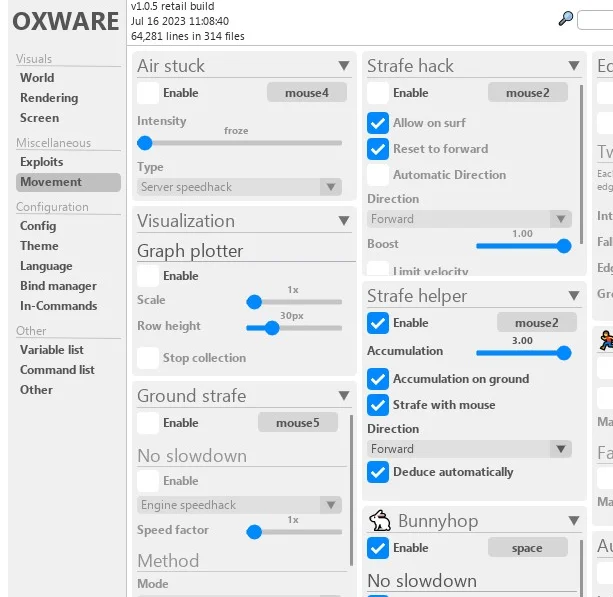The image size is (613, 597).
Task: Collapse the Bunnyhop panel arrow
Action: [573, 522]
